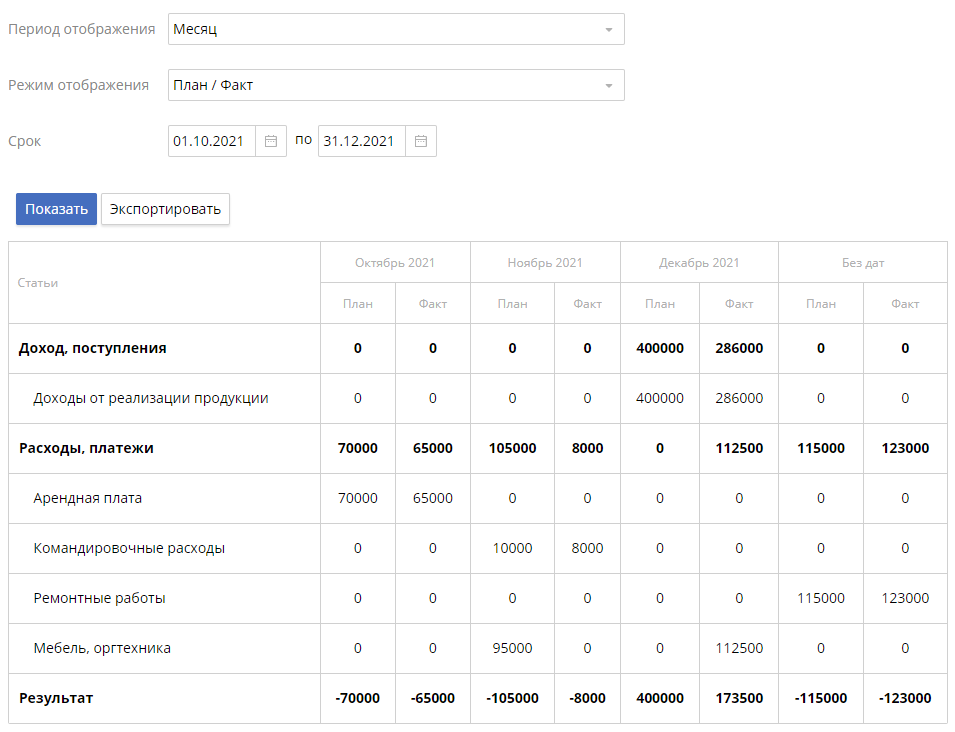Select the Расходы, платежи row
Image resolution: width=955 pixels, height=732 pixels.
point(86,449)
